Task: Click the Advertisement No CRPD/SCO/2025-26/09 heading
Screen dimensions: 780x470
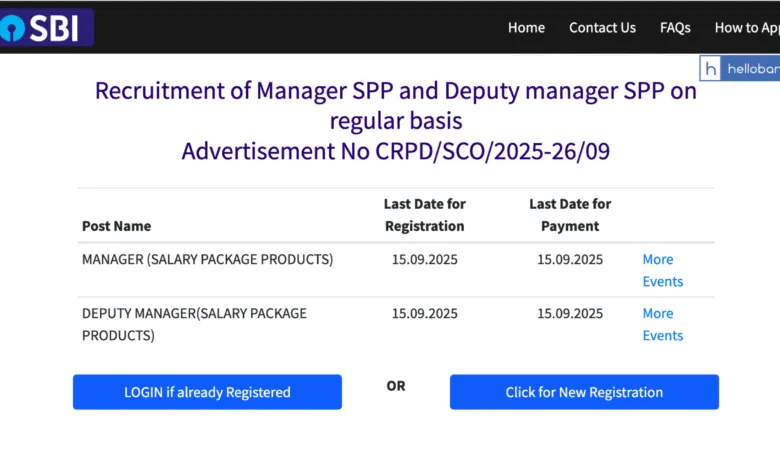Action: pyautogui.click(x=395, y=151)
